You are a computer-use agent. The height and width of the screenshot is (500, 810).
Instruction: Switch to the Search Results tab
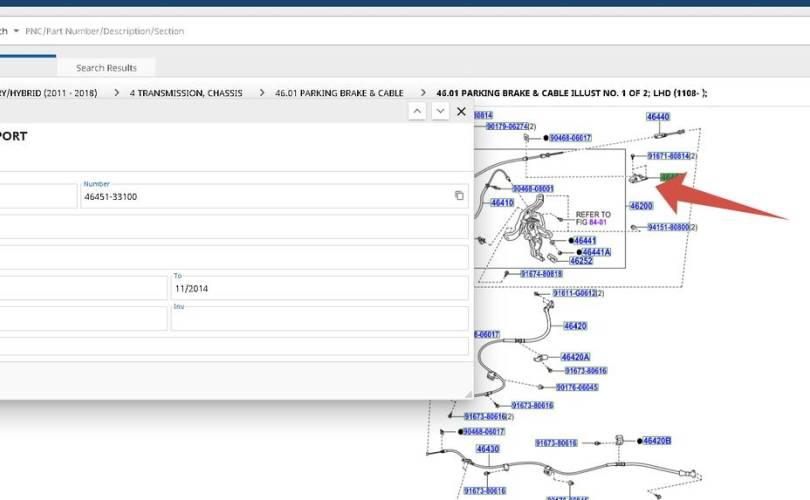point(107,67)
